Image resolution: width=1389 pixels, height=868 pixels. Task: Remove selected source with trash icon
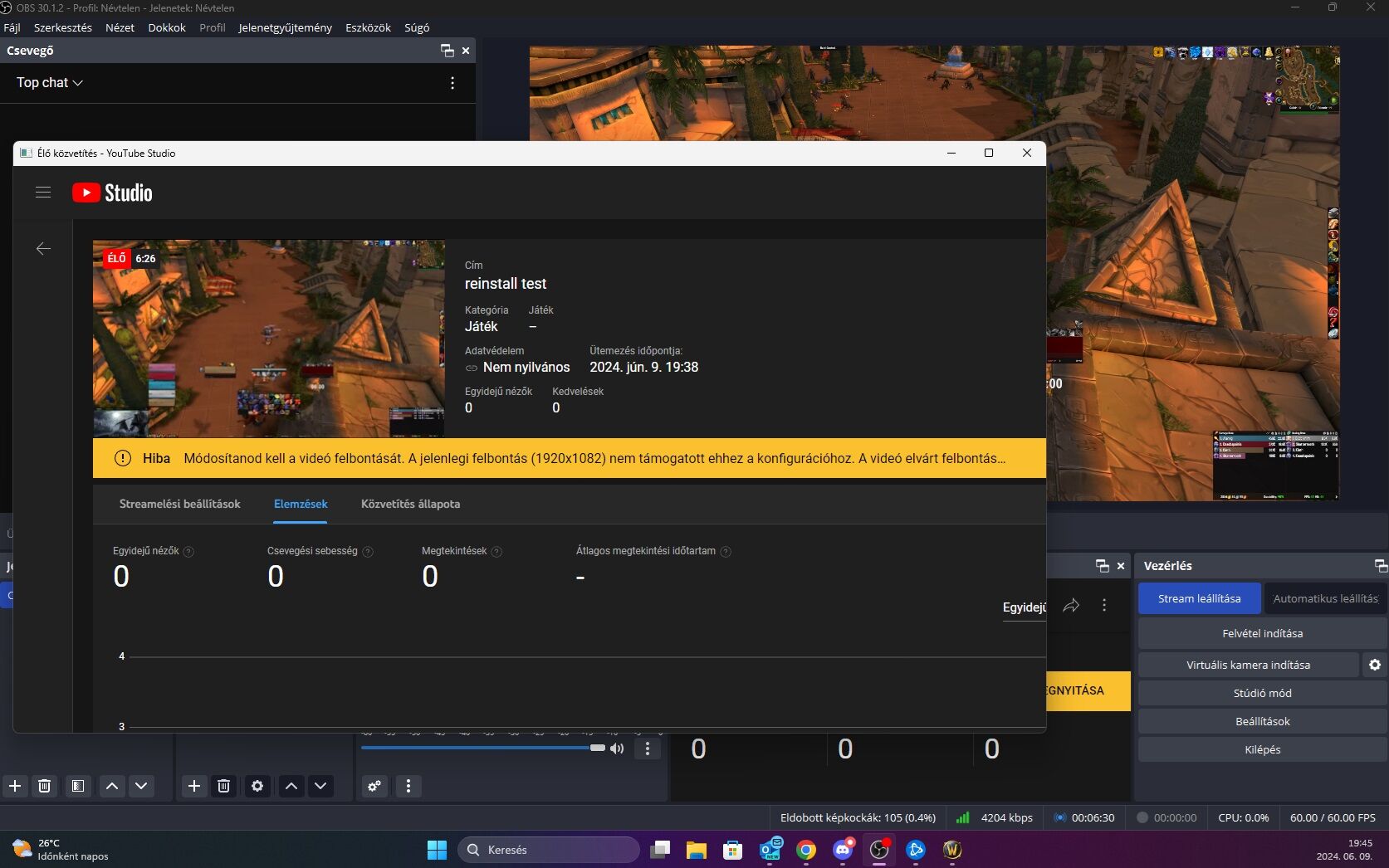click(224, 786)
